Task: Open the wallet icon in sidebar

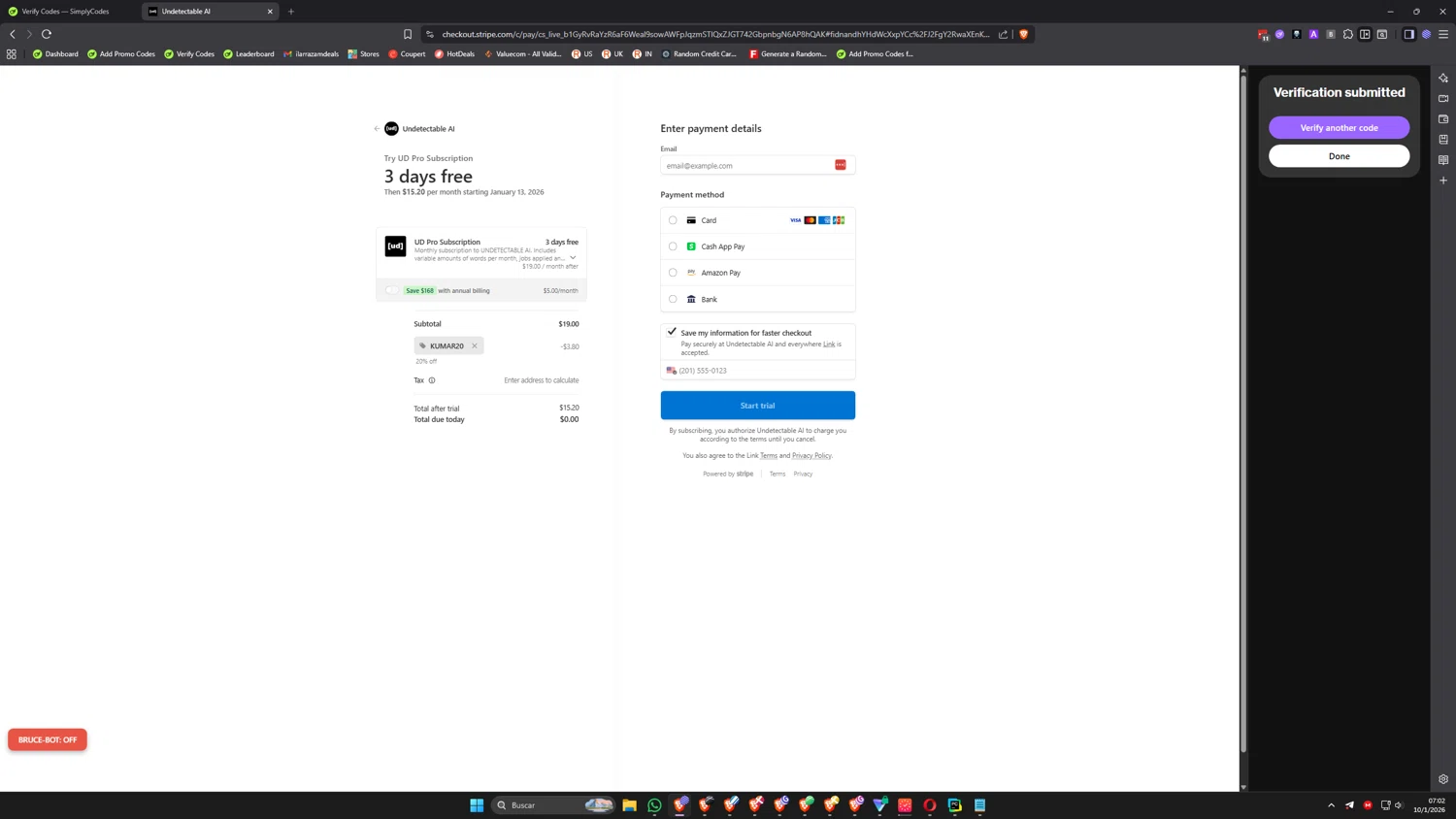Action: [1443, 119]
